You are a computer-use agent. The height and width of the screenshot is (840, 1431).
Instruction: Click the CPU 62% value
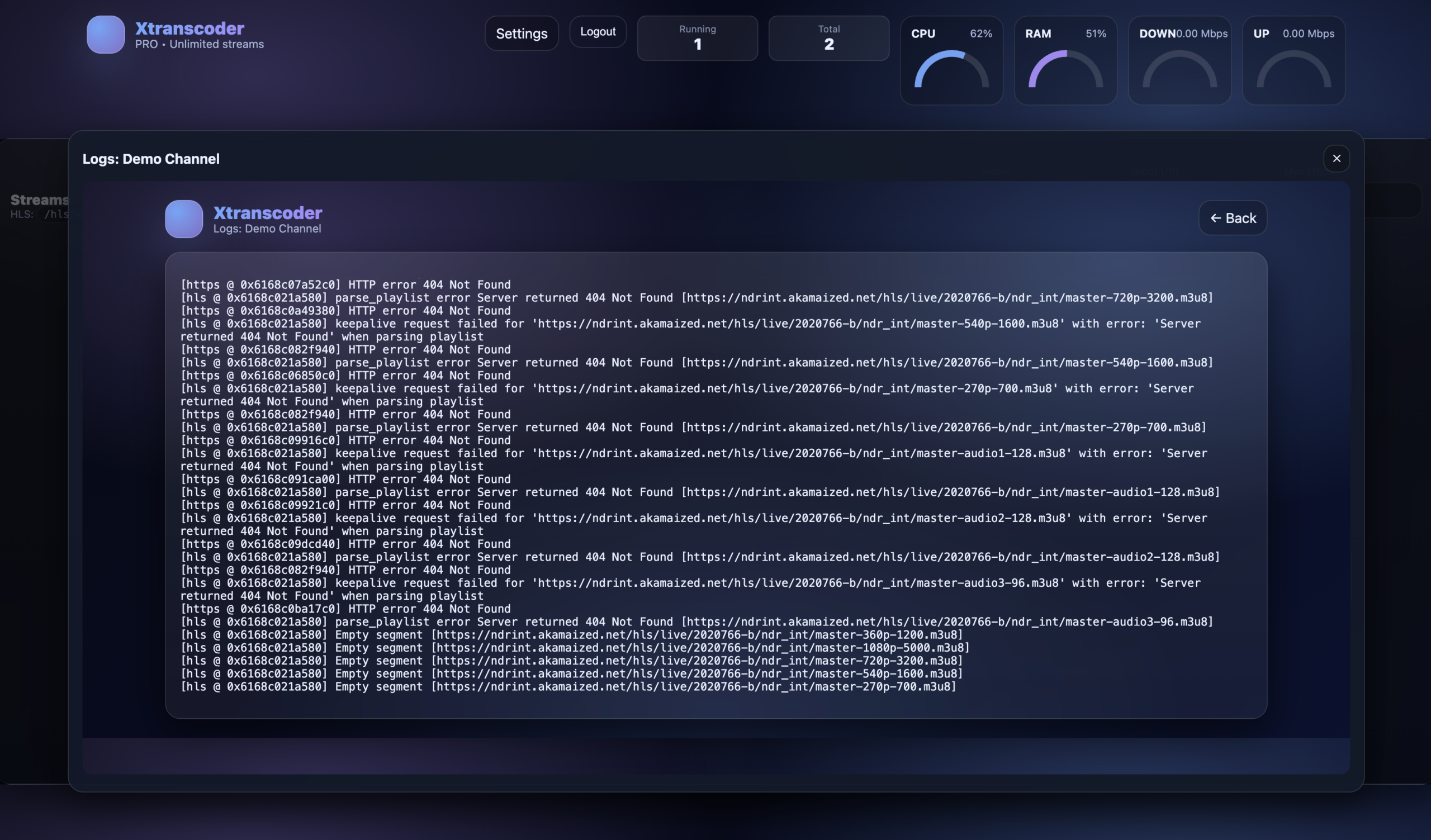(980, 34)
